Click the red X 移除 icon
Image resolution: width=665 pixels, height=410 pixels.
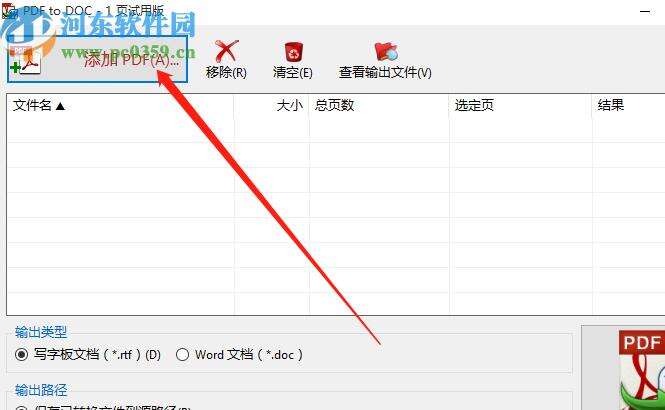coord(226,51)
